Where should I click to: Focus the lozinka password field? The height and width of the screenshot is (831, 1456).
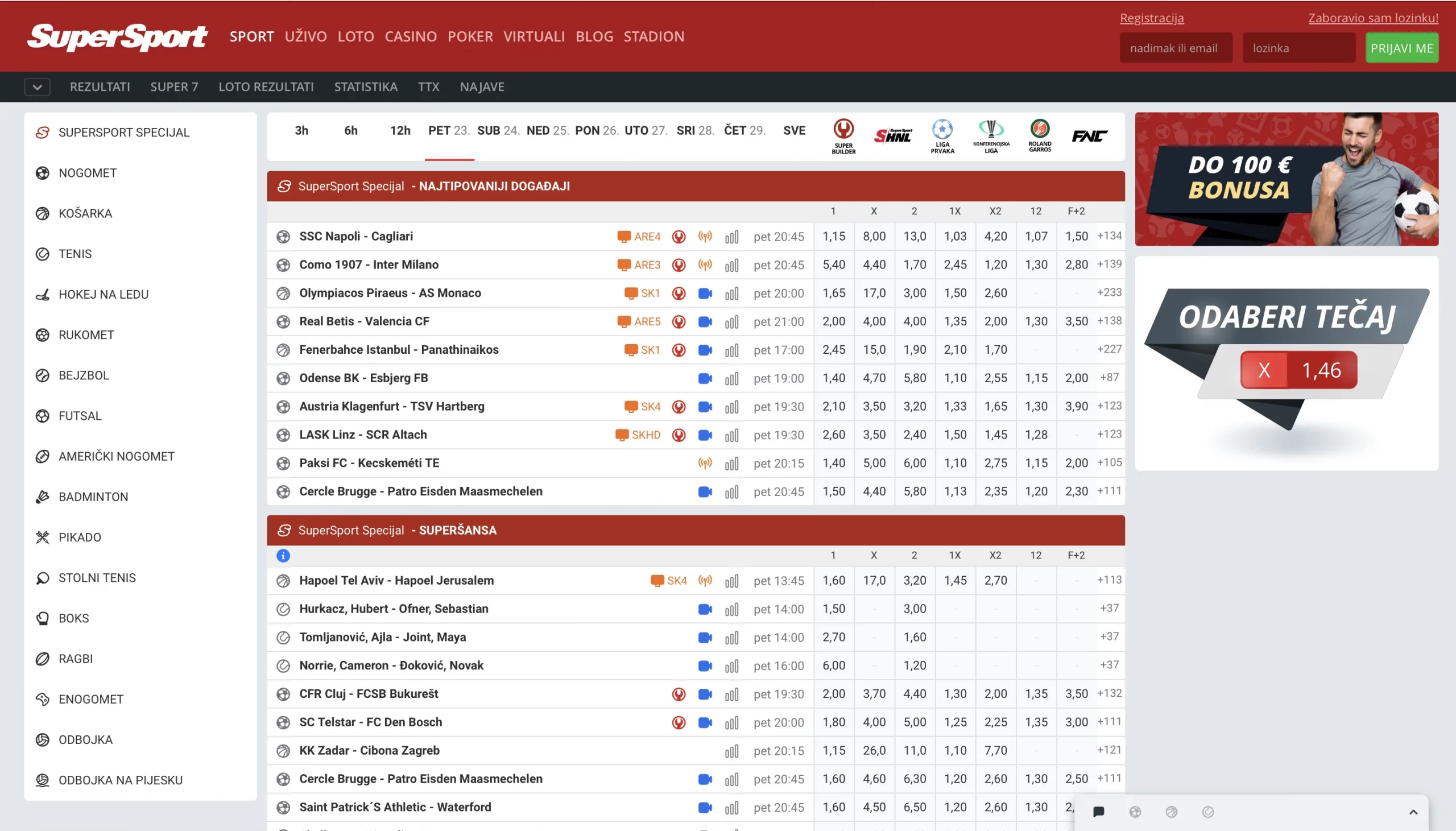pos(1298,48)
